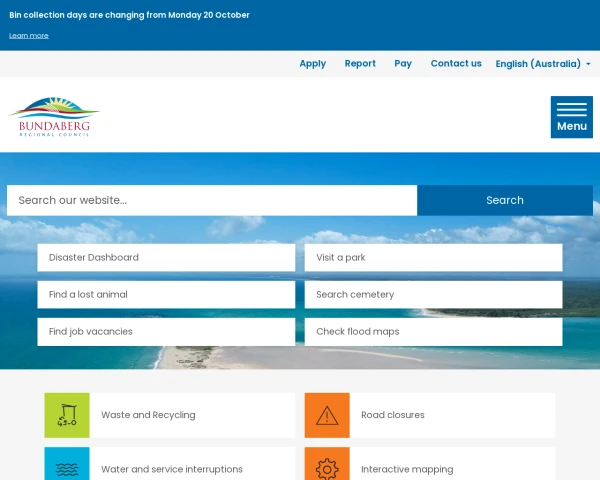The width and height of the screenshot is (600, 480).
Task: Open the Check flood maps link
Action: tap(434, 332)
